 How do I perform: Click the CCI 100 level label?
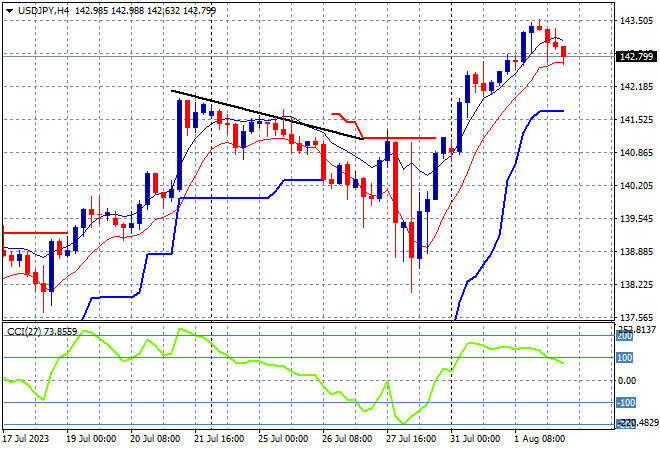pos(624,358)
